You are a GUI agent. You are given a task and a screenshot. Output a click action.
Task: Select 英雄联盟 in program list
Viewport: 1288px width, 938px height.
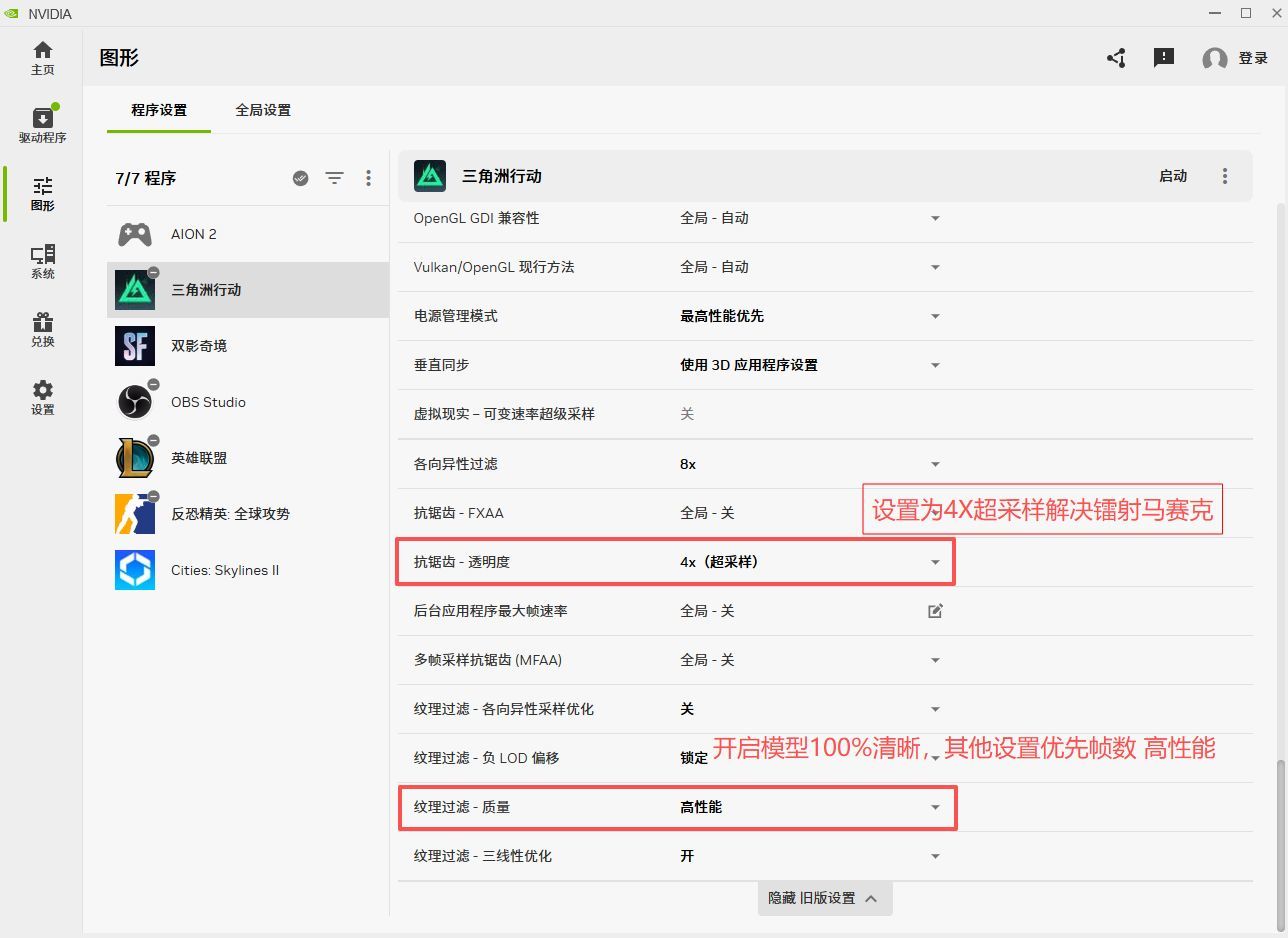point(248,458)
